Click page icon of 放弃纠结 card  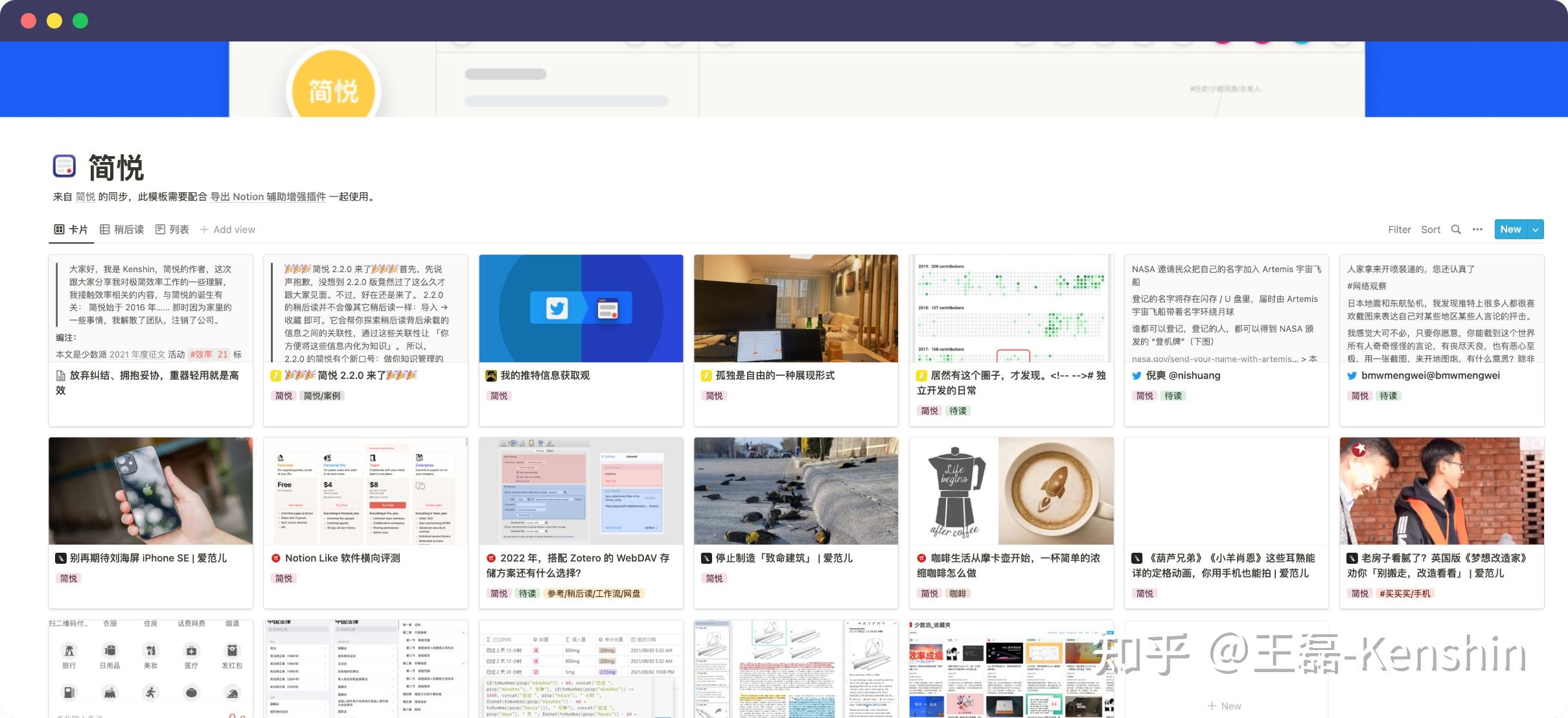click(x=60, y=376)
